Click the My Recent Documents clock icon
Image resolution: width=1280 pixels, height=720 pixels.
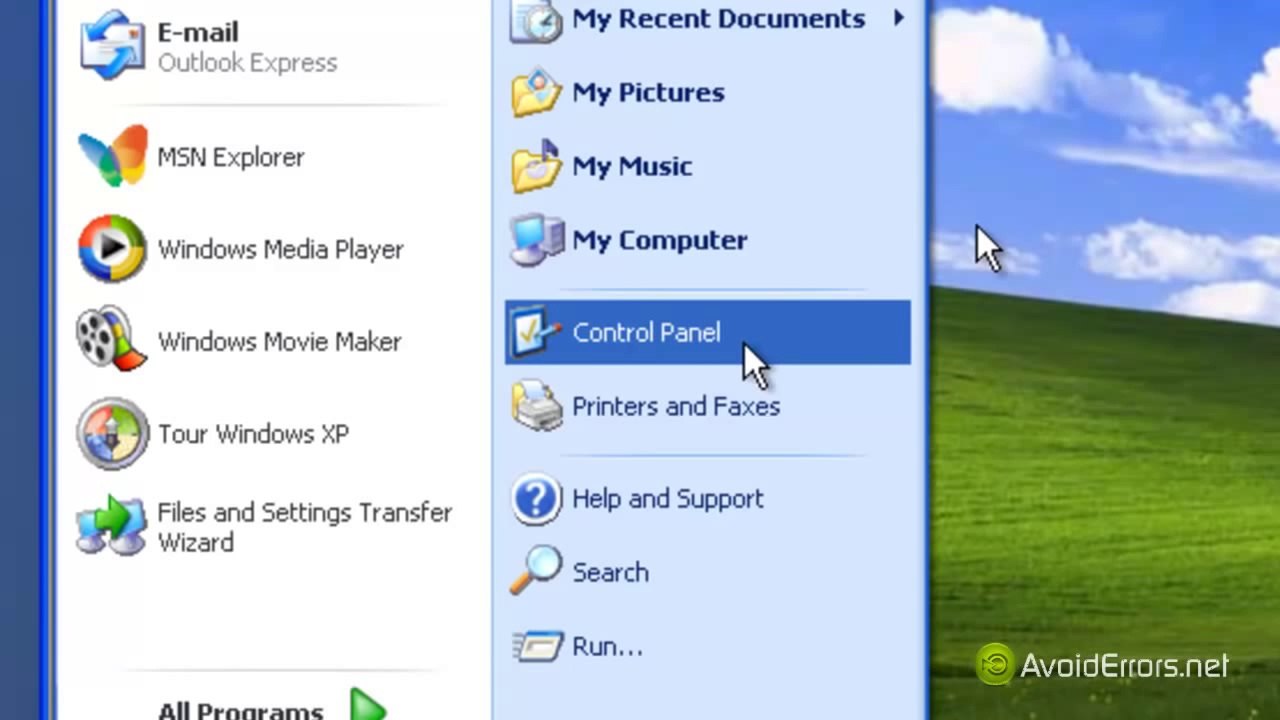click(536, 20)
